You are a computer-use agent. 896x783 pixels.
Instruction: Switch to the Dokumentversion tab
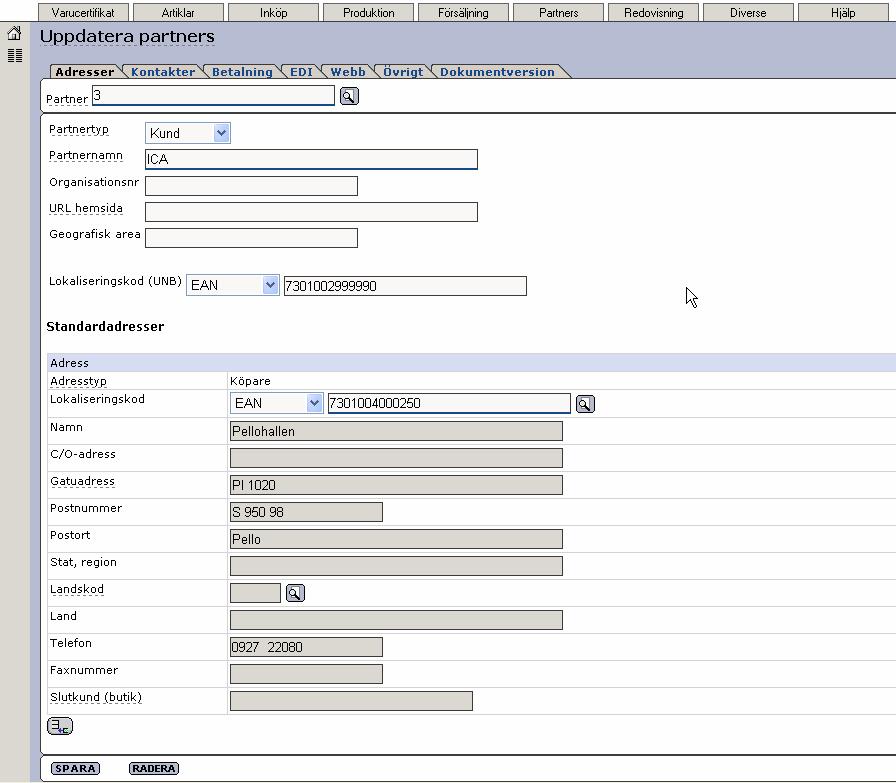click(x=497, y=72)
